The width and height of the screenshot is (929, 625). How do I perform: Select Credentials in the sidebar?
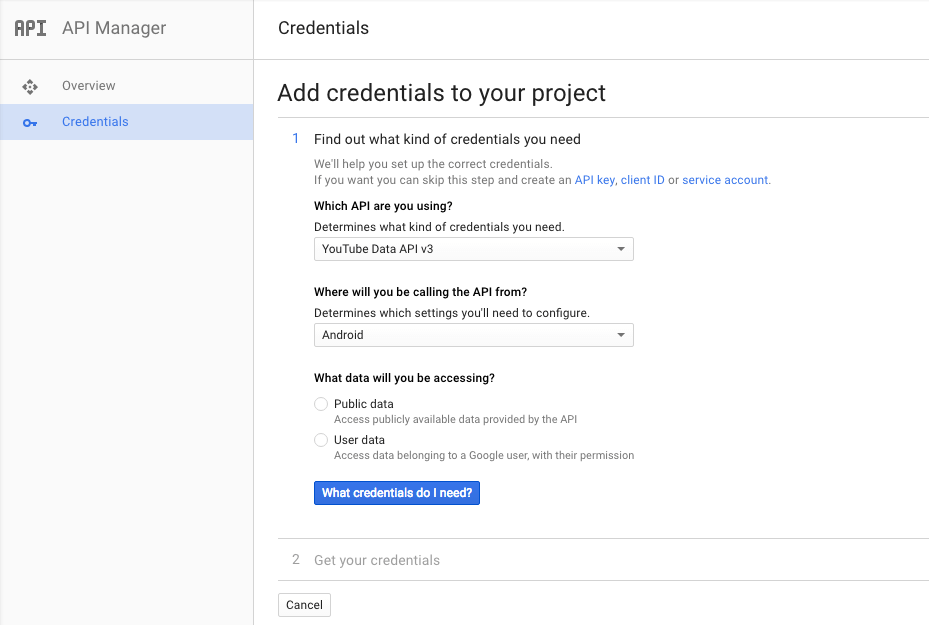click(x=127, y=122)
